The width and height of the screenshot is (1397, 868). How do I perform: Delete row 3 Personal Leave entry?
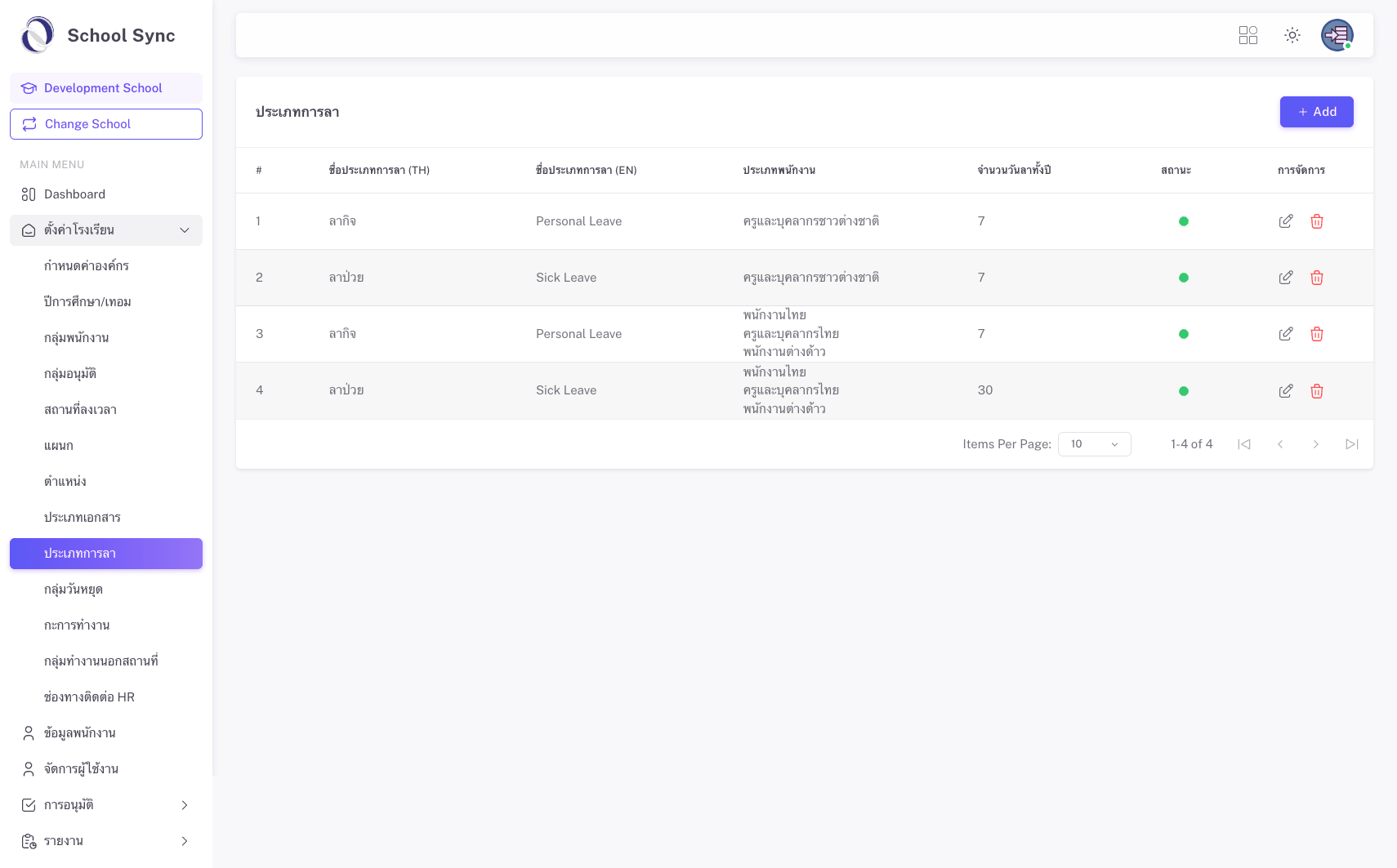pyautogui.click(x=1317, y=334)
